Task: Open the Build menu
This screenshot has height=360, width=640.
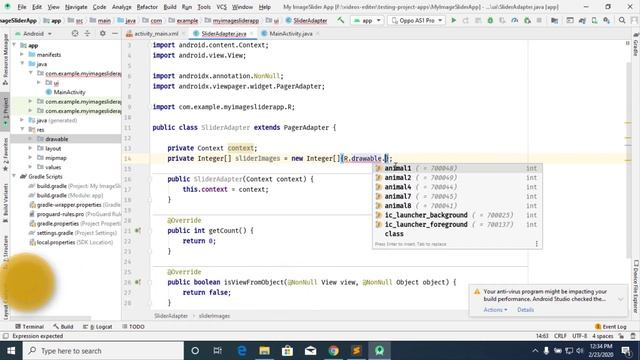Action: [170, 7]
